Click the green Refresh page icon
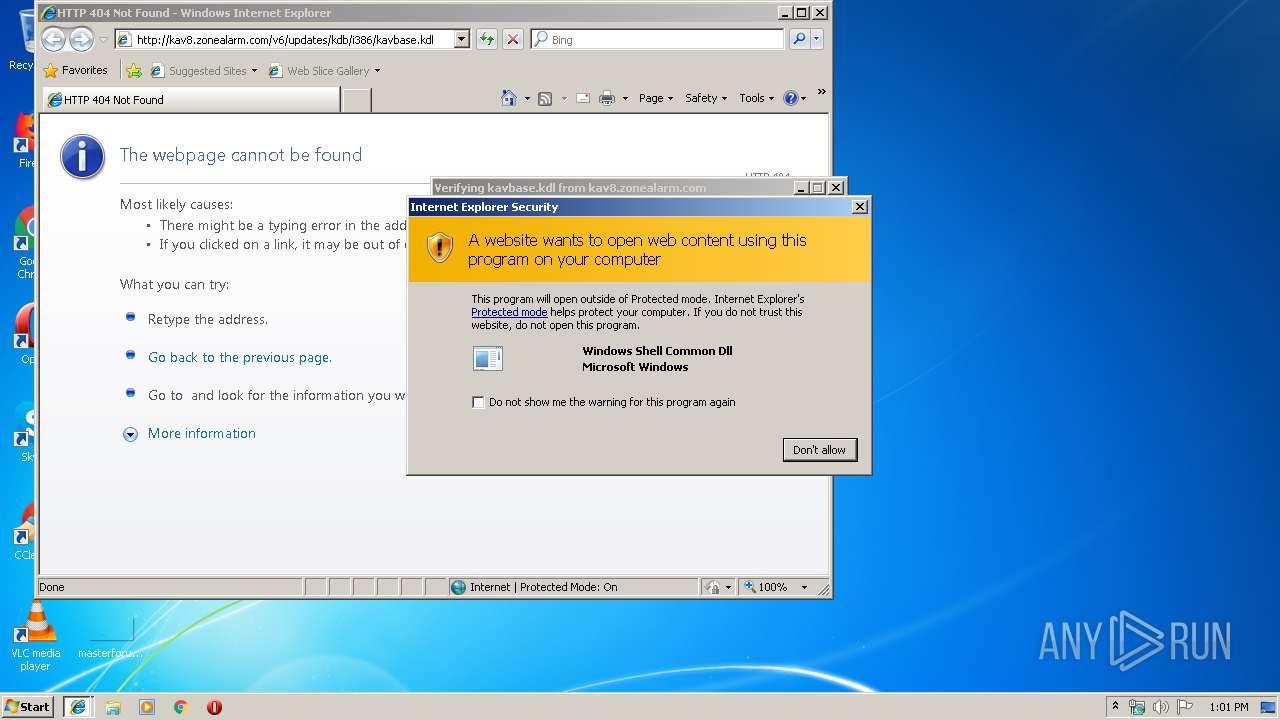The image size is (1280, 720). 487,39
